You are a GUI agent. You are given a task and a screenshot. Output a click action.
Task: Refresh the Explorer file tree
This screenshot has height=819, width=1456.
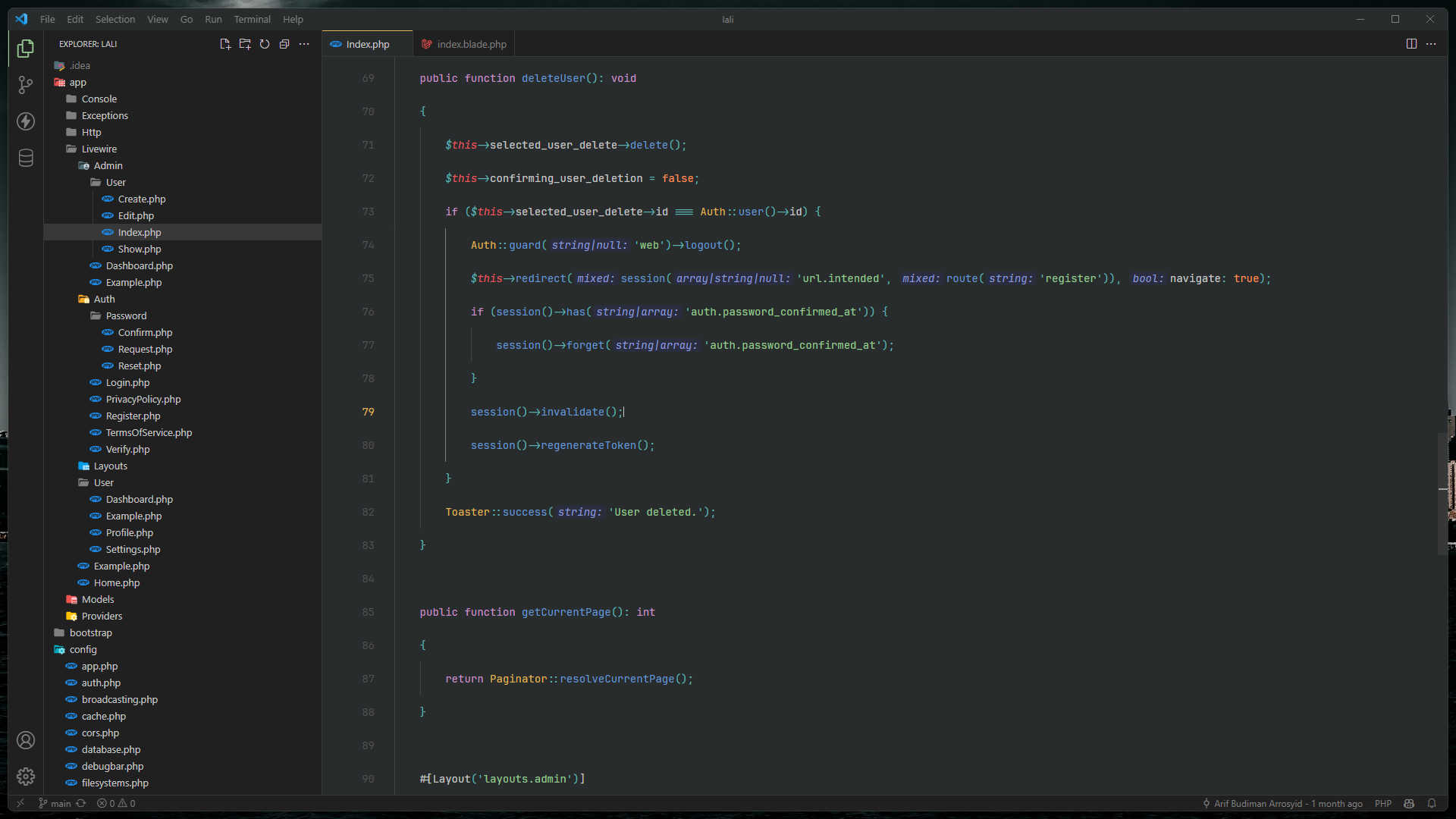[265, 44]
